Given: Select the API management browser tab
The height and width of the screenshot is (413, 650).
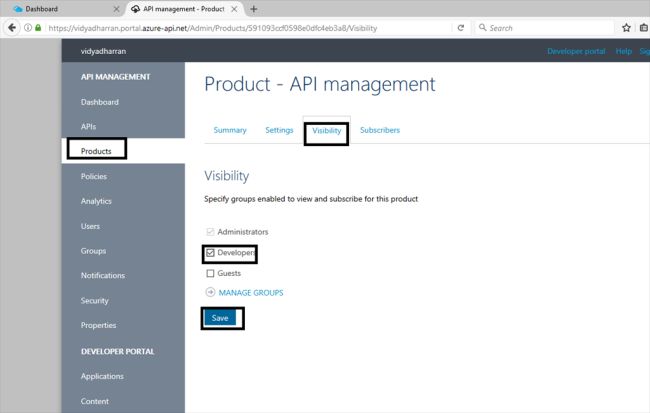Looking at the screenshot, I should (184, 9).
